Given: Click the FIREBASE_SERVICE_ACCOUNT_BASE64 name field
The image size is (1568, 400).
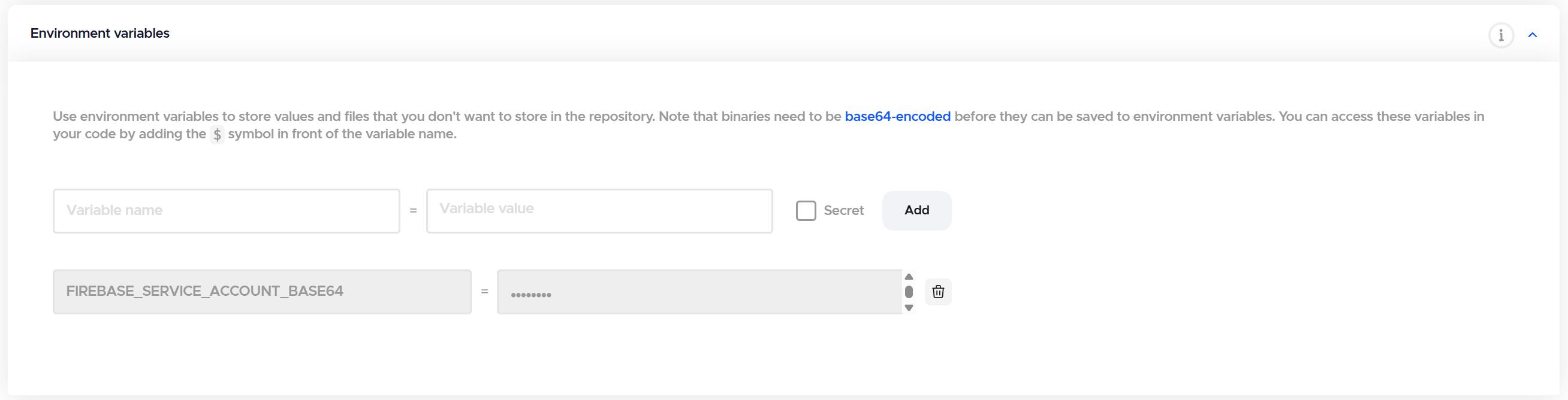Looking at the screenshot, I should coord(262,292).
